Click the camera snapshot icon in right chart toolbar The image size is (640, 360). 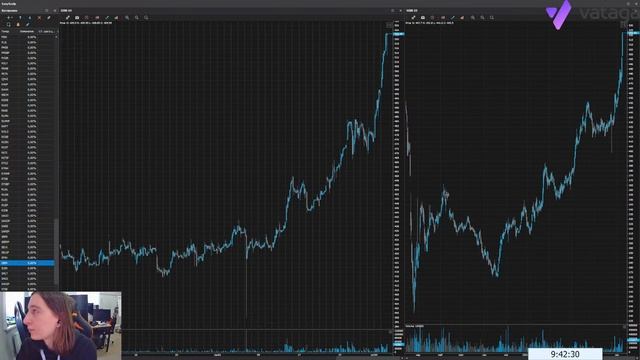coord(423,18)
